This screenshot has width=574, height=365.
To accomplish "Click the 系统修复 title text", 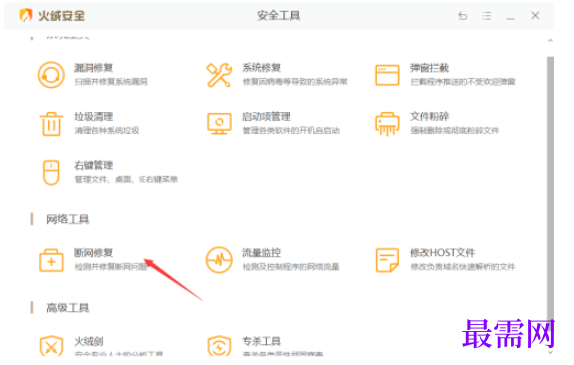I will coord(261,68).
